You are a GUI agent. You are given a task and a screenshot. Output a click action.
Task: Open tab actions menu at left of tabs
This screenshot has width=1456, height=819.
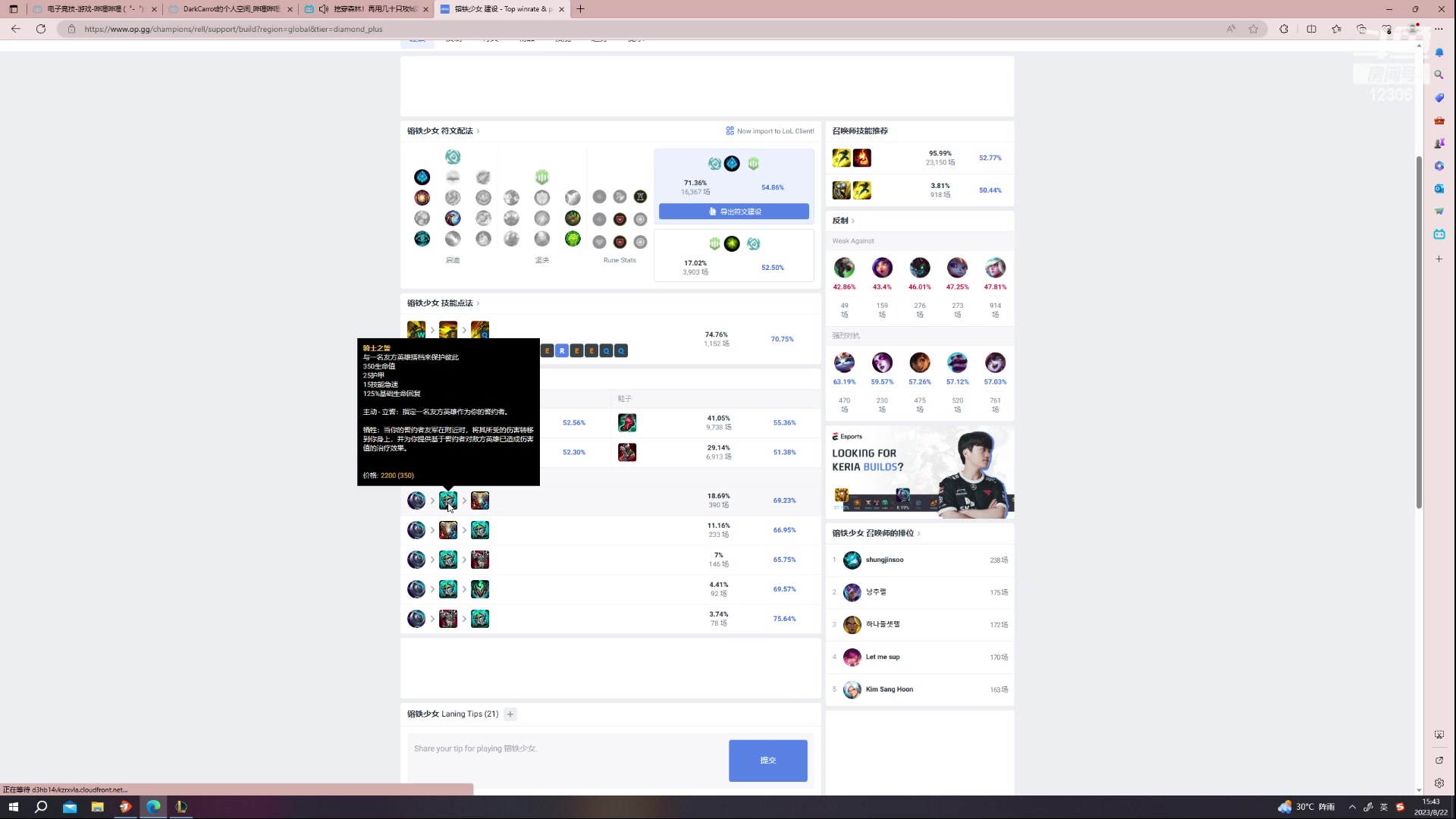click(13, 9)
